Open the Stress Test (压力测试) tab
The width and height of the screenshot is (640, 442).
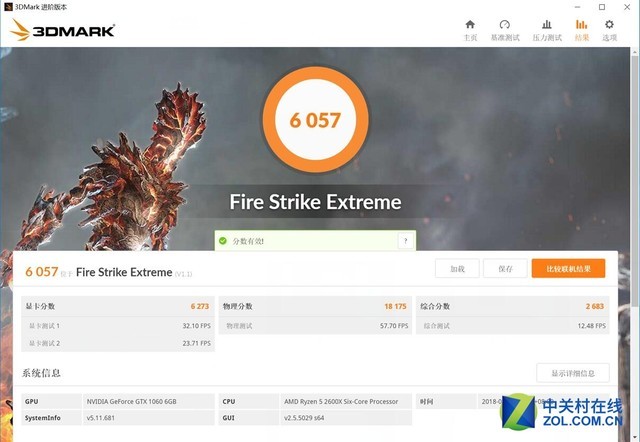pos(547,31)
